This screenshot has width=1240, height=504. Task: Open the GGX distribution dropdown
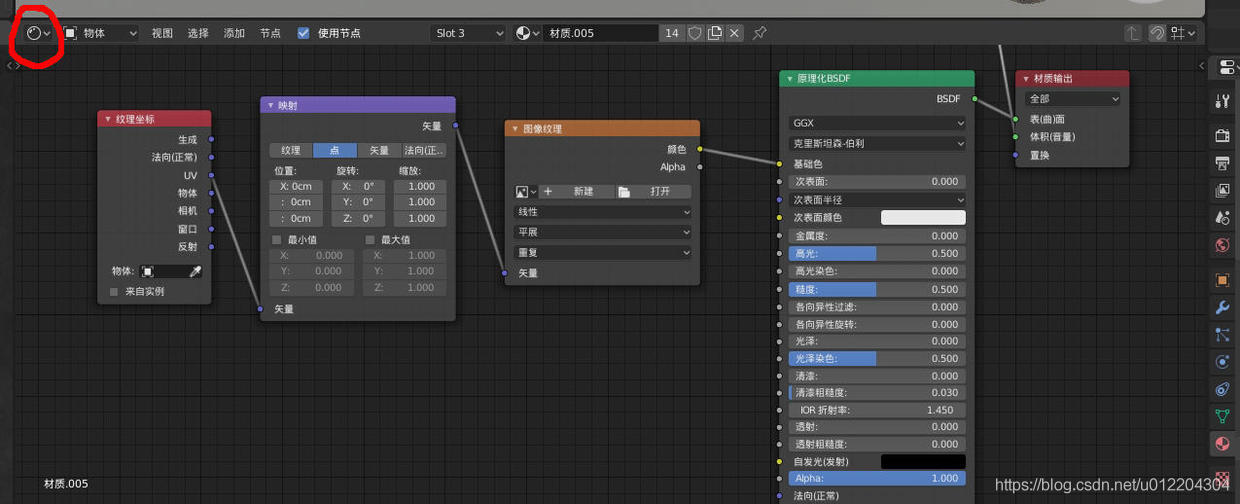[x=877, y=123]
